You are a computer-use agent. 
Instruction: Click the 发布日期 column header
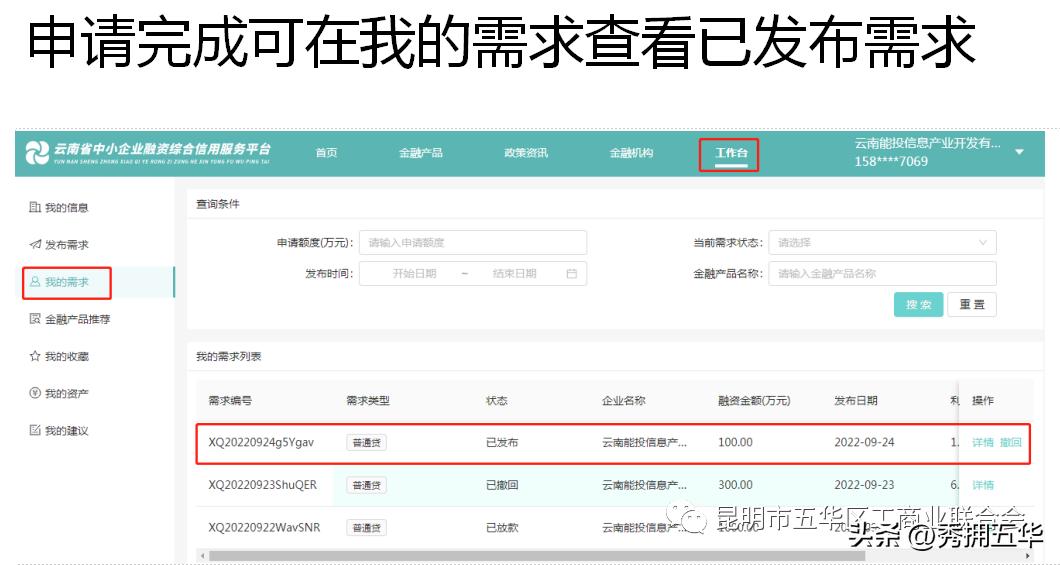pos(856,401)
